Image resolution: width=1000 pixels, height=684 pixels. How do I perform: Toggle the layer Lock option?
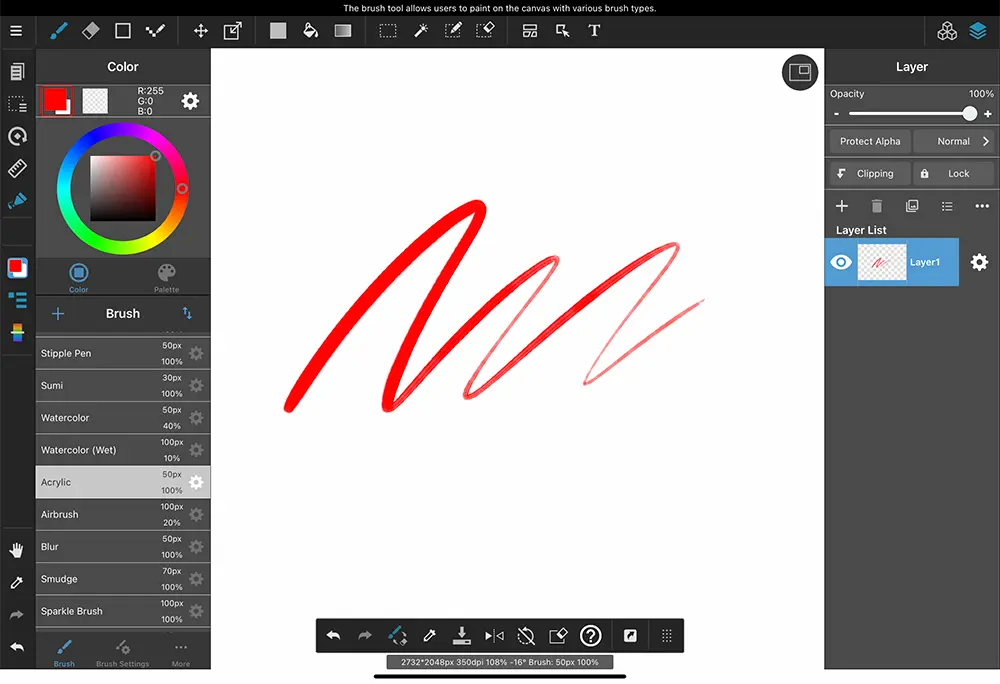(953, 173)
